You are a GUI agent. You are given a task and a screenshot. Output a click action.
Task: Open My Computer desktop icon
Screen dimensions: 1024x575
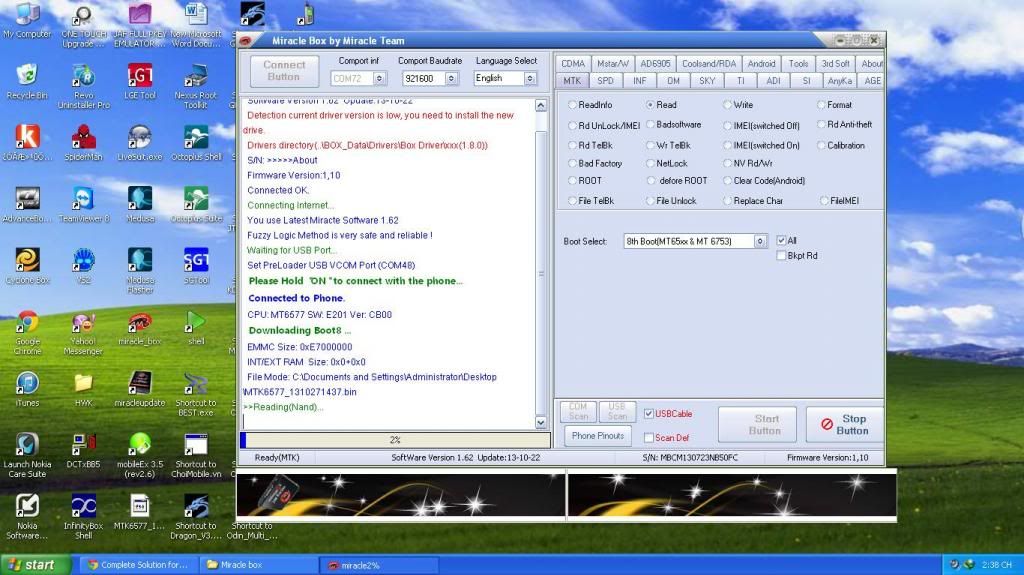27,21
